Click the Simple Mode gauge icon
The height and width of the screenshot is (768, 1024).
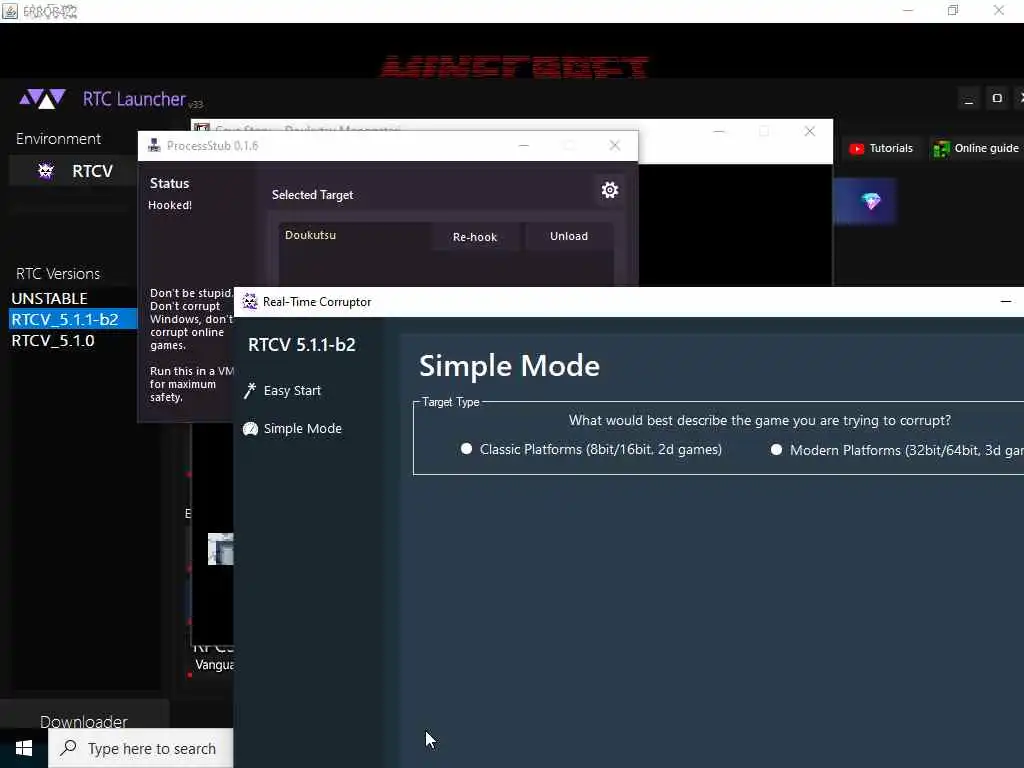click(x=250, y=428)
